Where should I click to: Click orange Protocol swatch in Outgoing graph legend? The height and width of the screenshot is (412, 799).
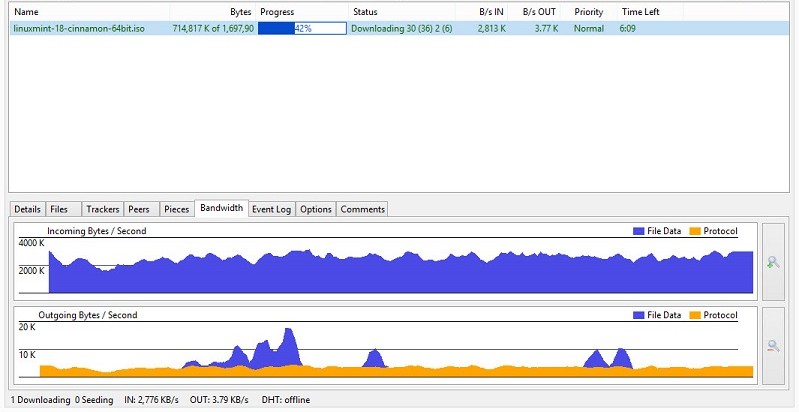[x=695, y=315]
